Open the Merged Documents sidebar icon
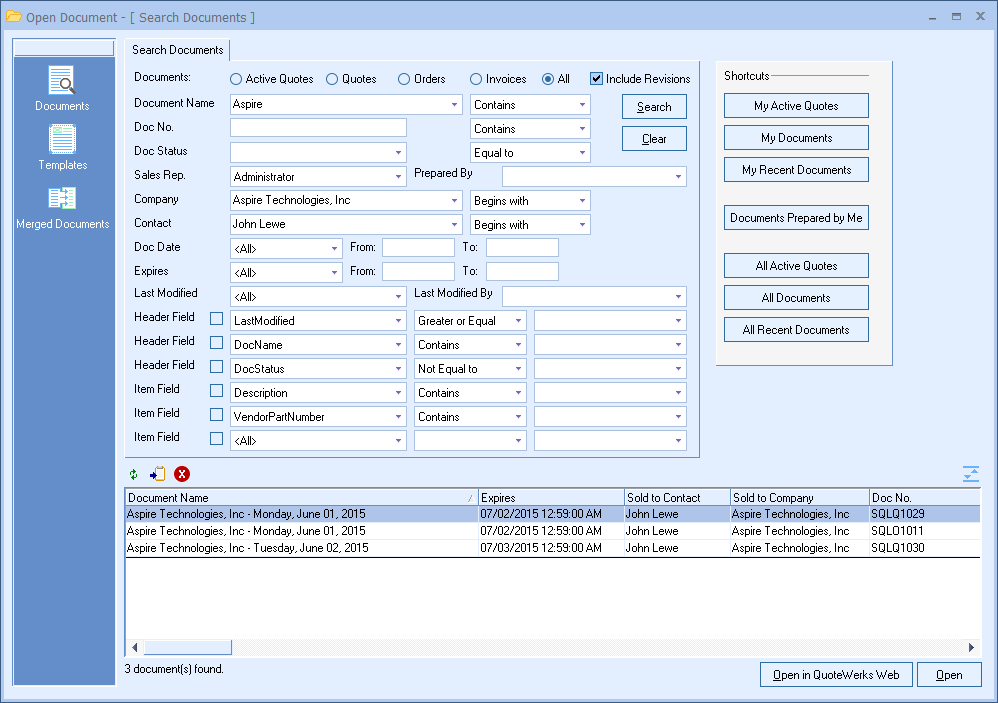 click(x=62, y=200)
